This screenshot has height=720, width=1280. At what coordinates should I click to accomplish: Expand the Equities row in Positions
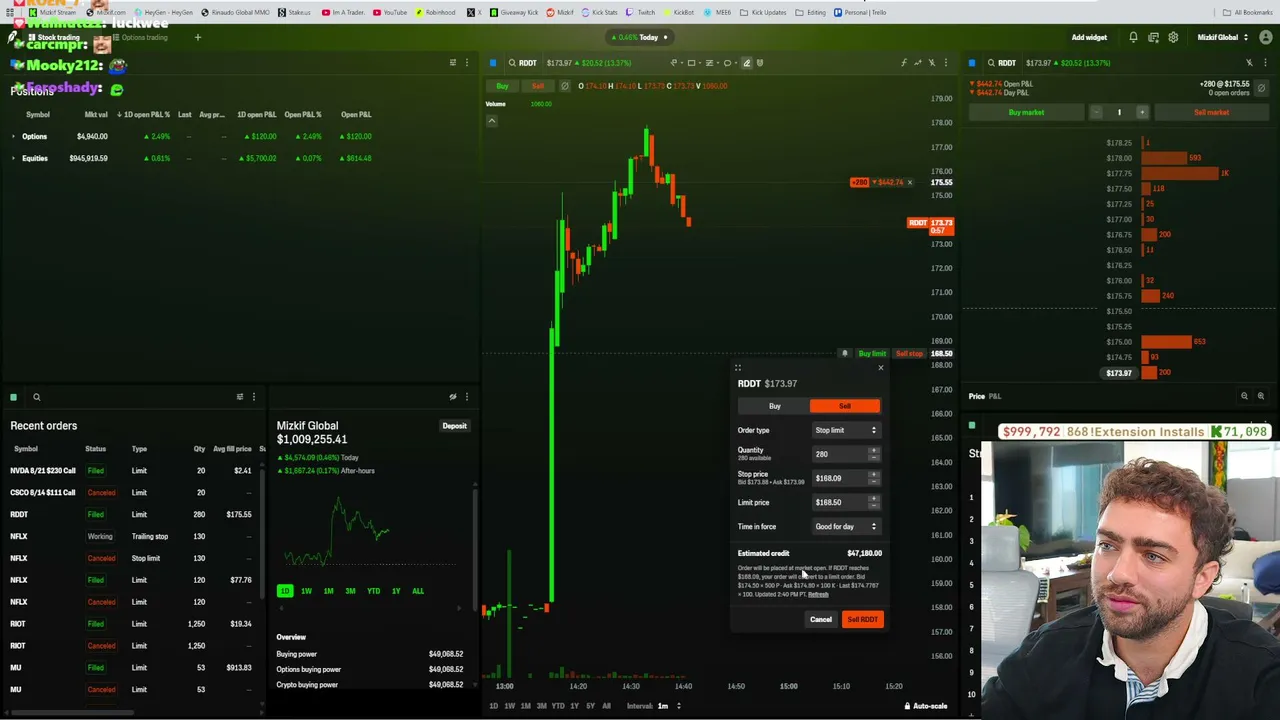(14, 158)
